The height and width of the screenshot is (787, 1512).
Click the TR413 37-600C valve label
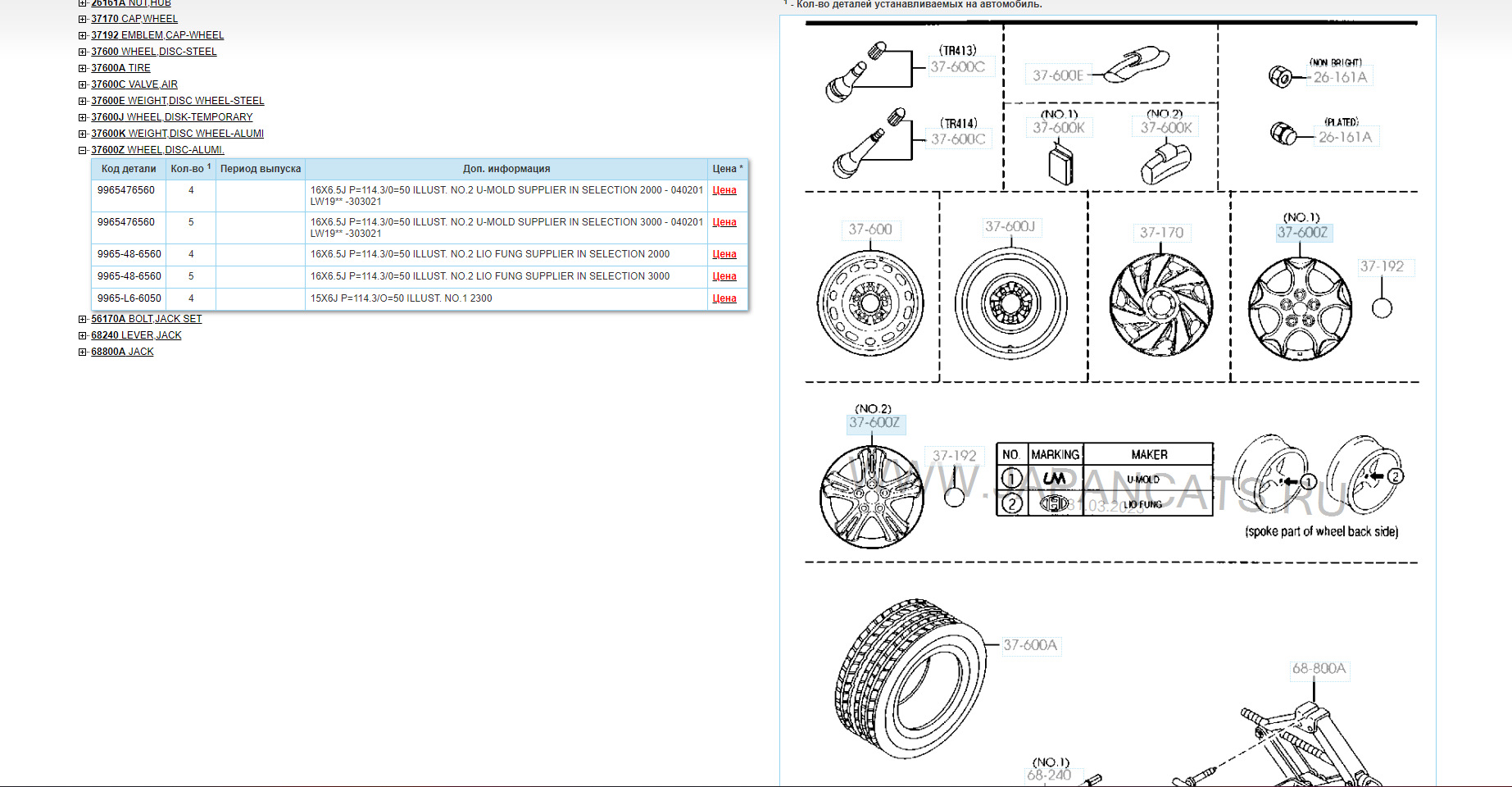pos(957,67)
